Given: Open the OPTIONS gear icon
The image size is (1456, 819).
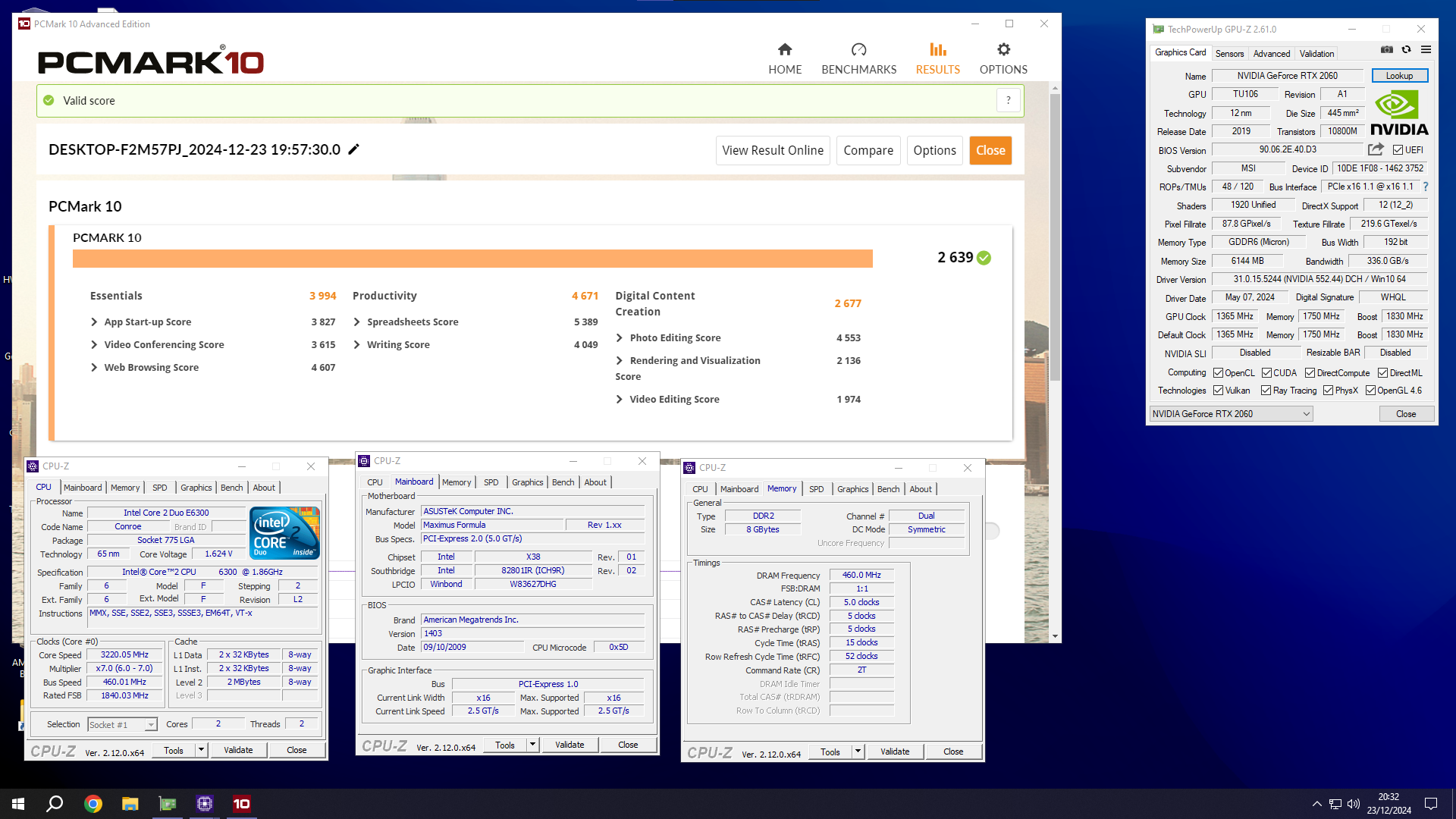Looking at the screenshot, I should pyautogui.click(x=1003, y=50).
